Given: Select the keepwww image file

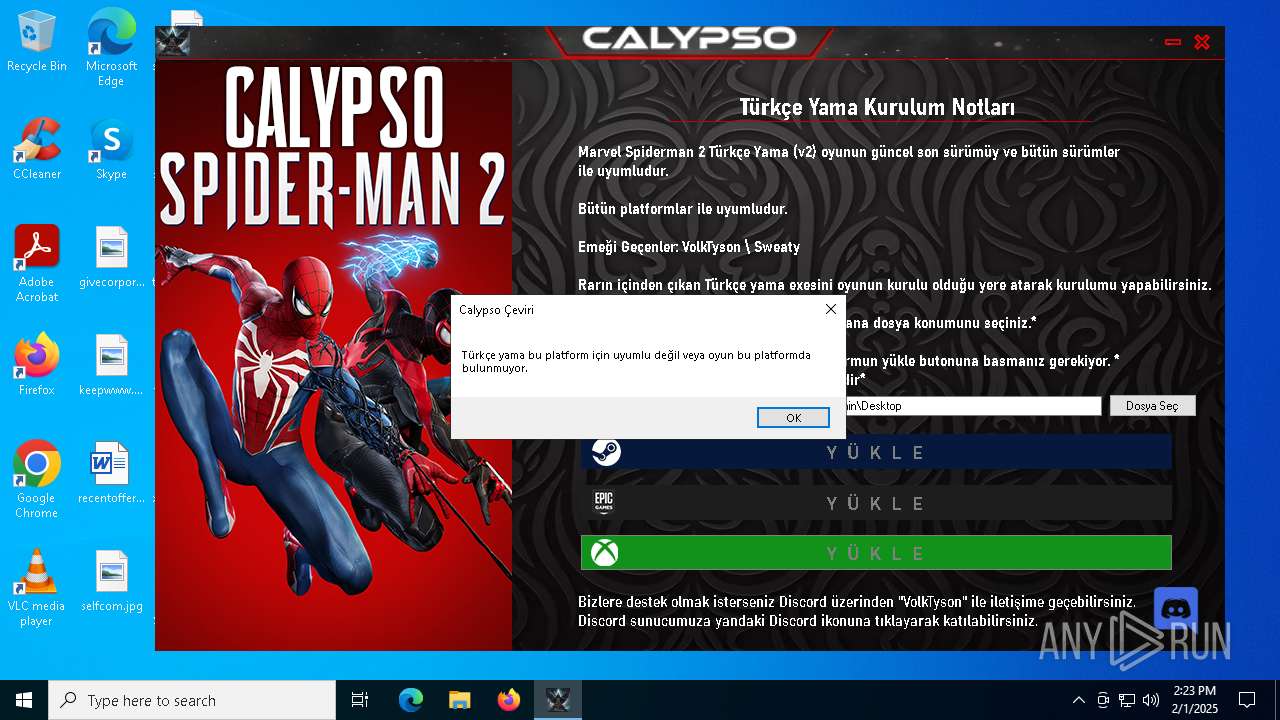Looking at the screenshot, I should pyautogui.click(x=111, y=365).
